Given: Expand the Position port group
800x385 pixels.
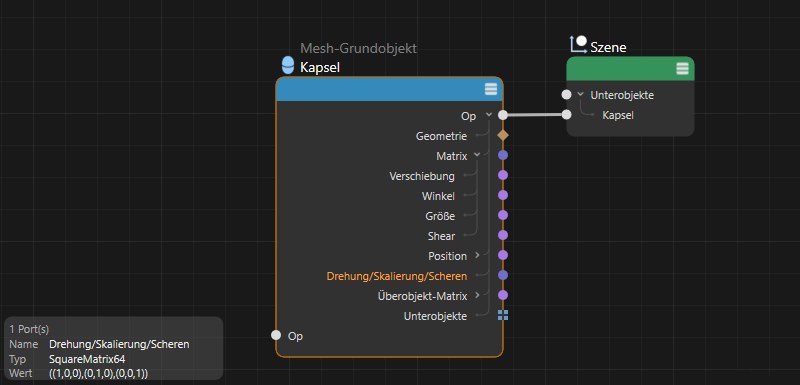Looking at the screenshot, I should tap(477, 255).
